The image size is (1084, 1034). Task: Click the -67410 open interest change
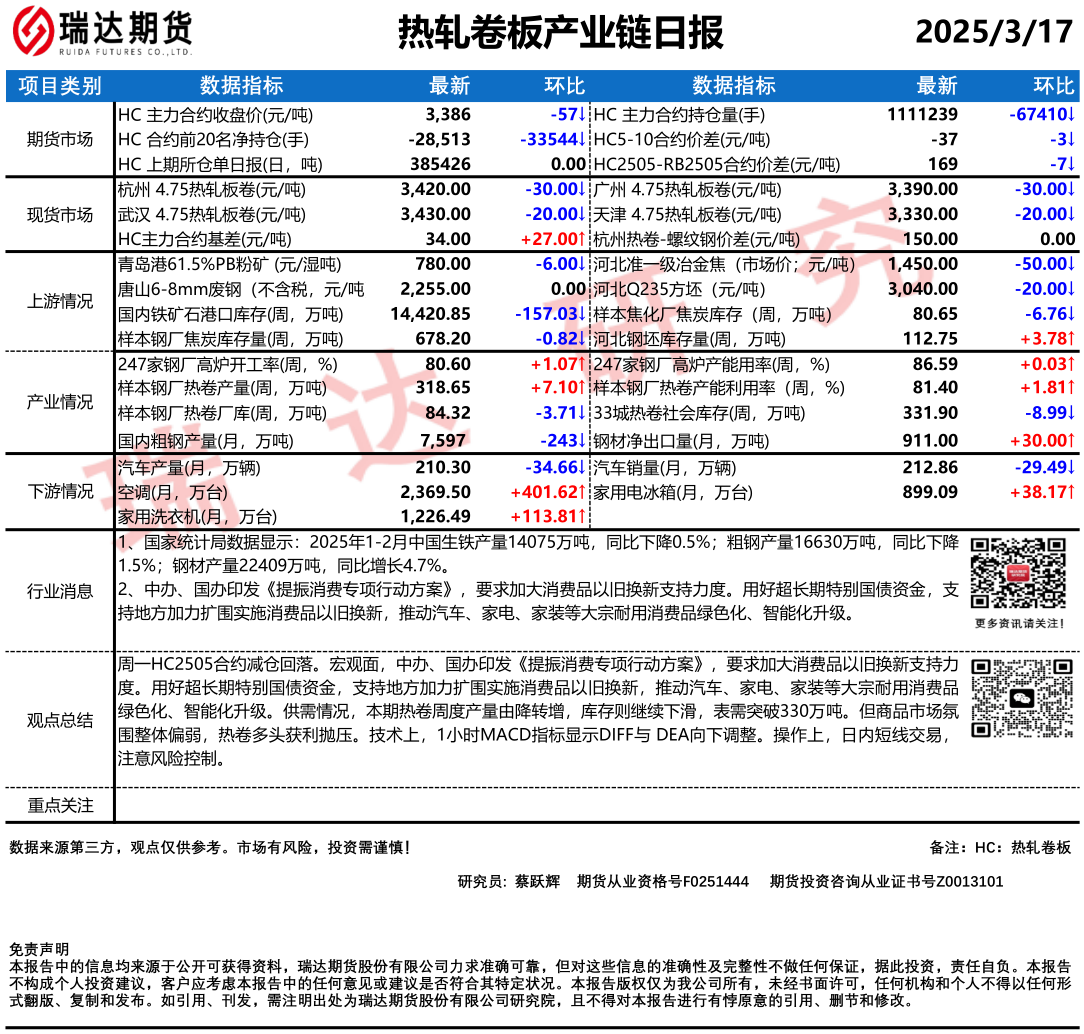1042,115
